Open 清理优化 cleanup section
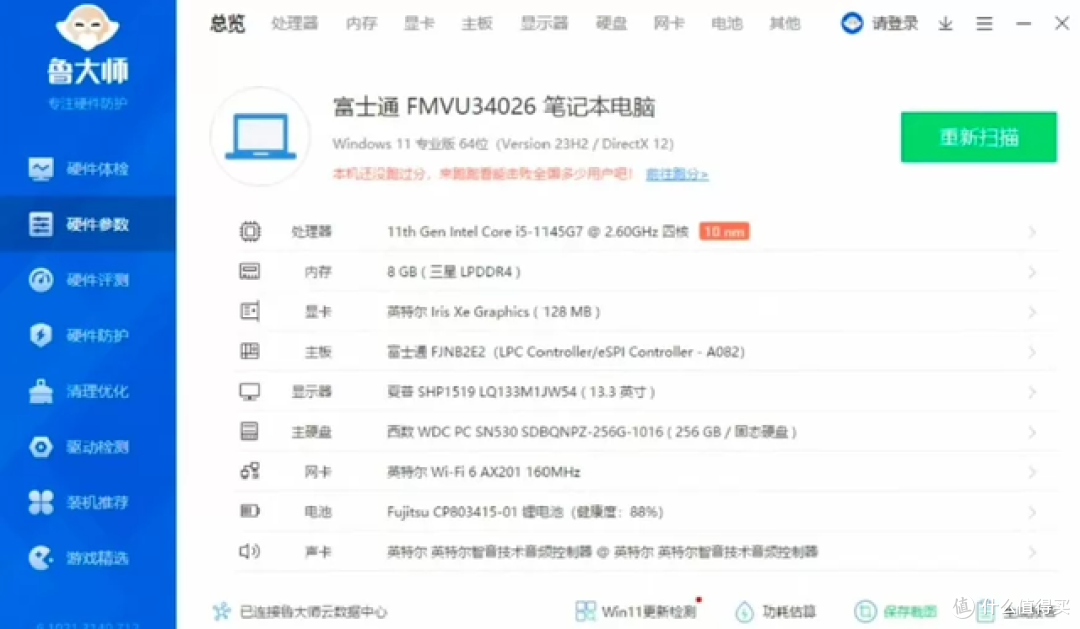Screen dimensions: 1080x629 [87, 391]
